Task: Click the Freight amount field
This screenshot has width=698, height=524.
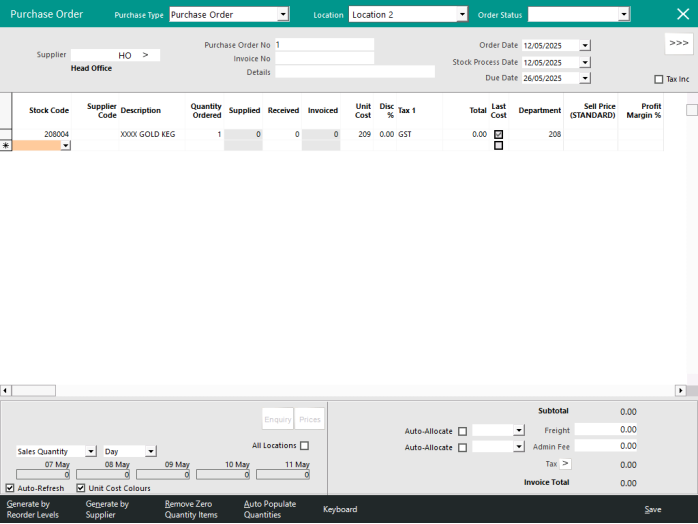Action: point(606,429)
